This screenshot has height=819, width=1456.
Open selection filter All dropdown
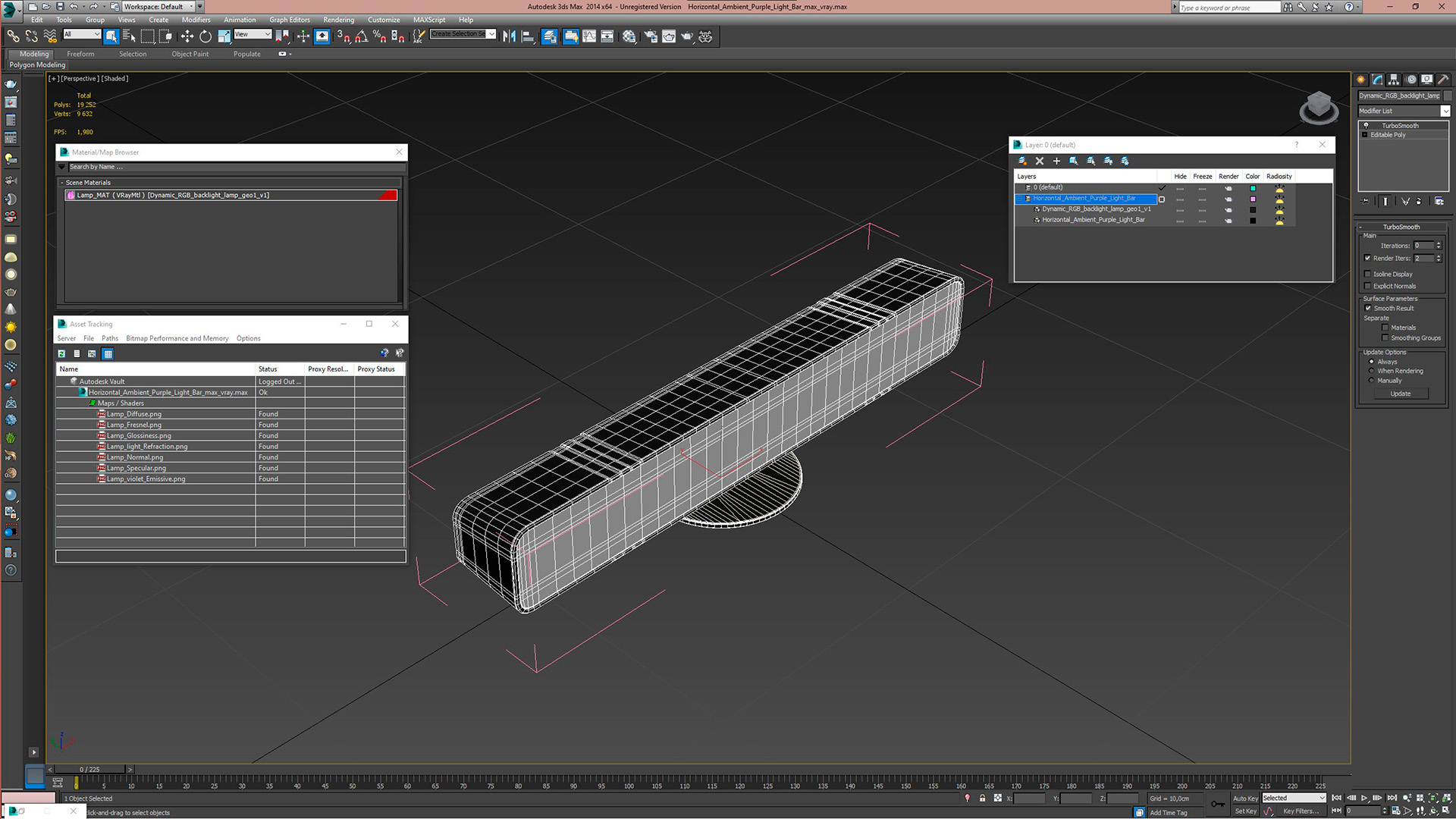(82, 34)
